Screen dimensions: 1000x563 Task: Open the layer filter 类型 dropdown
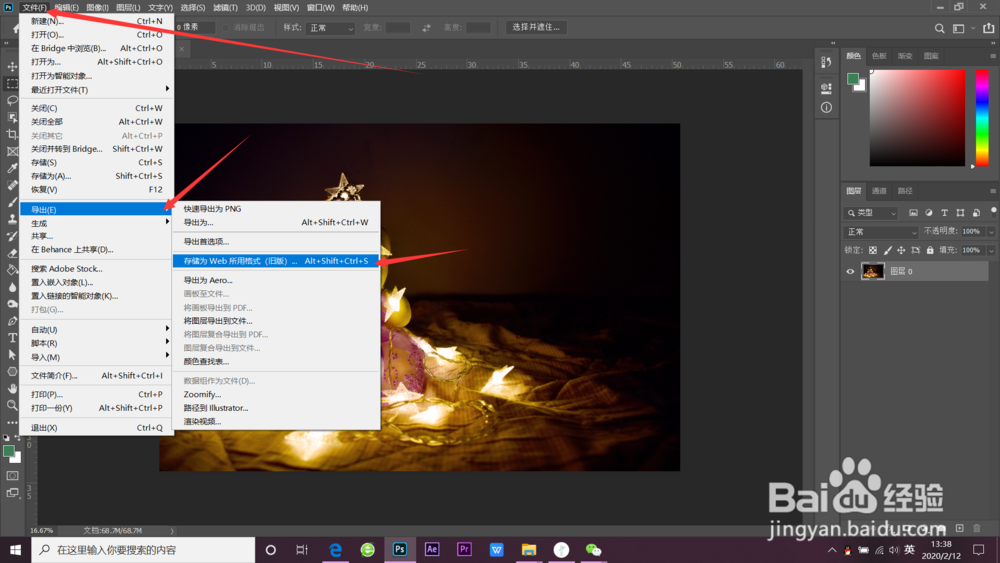871,213
